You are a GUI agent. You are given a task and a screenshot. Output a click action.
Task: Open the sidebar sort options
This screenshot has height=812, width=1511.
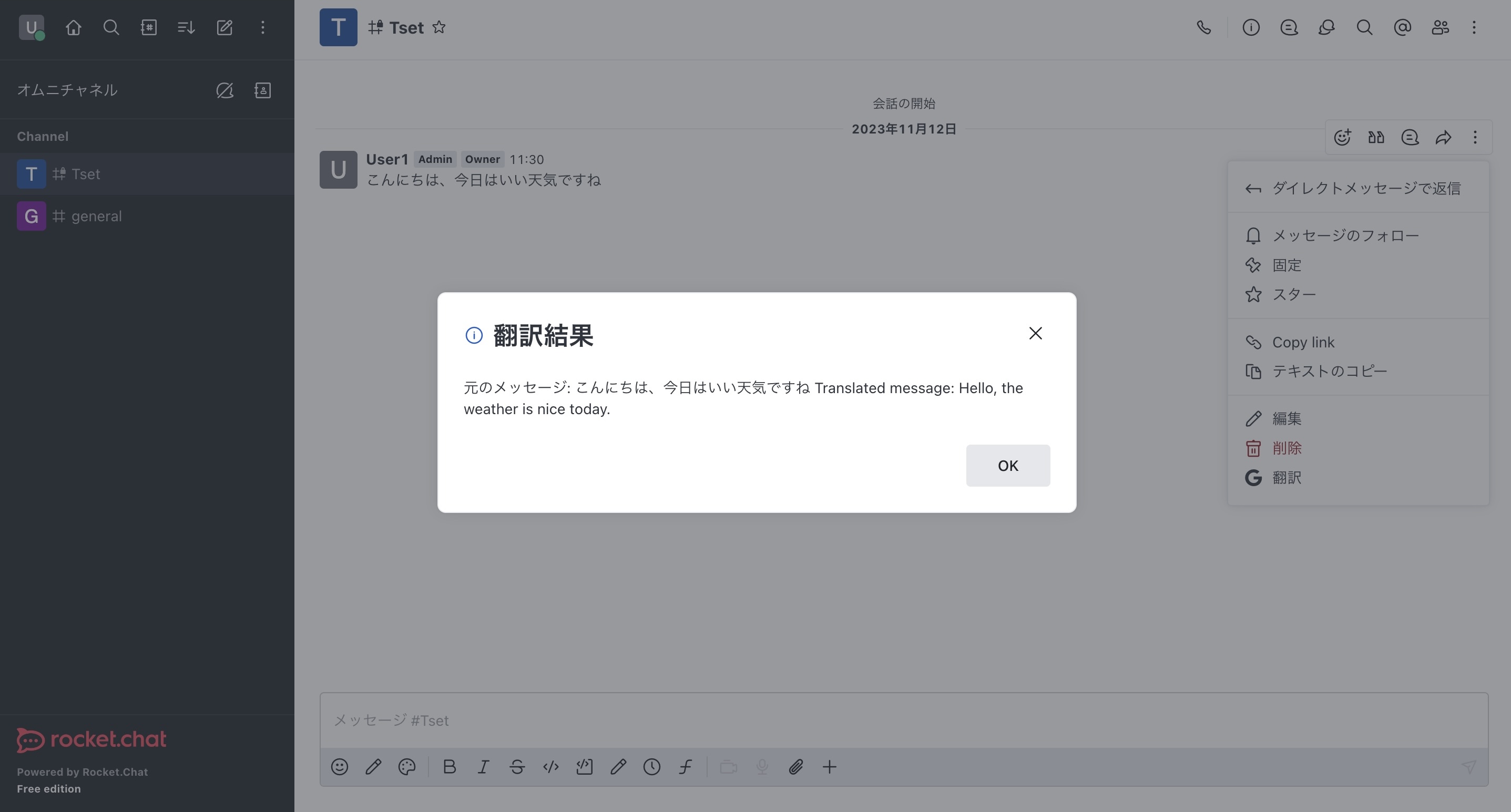[186, 27]
